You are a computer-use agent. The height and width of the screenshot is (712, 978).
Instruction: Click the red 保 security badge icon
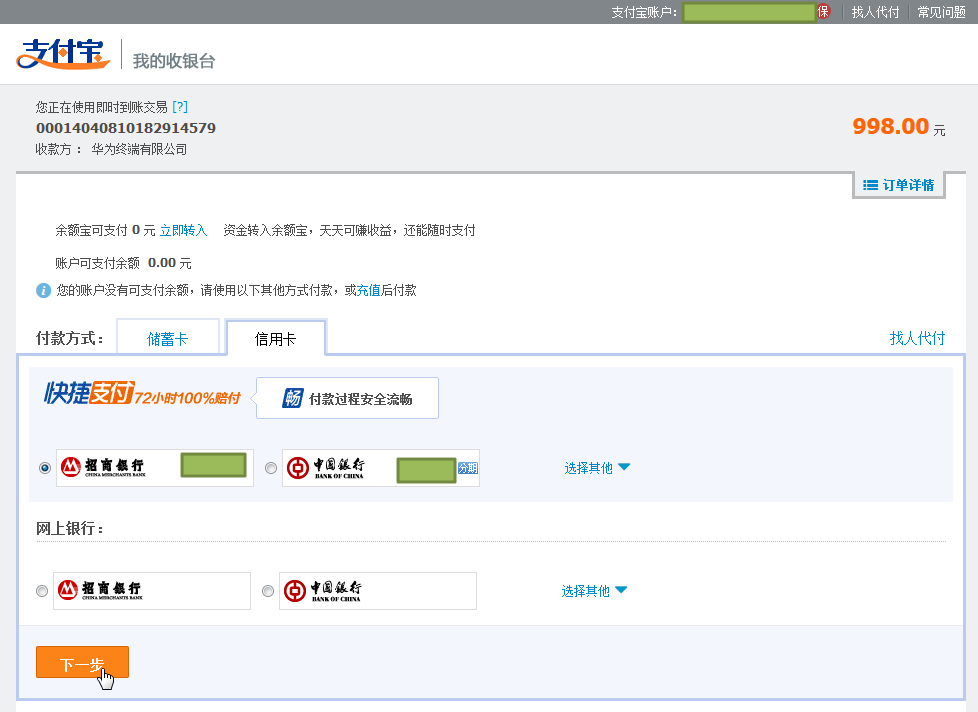tap(823, 12)
